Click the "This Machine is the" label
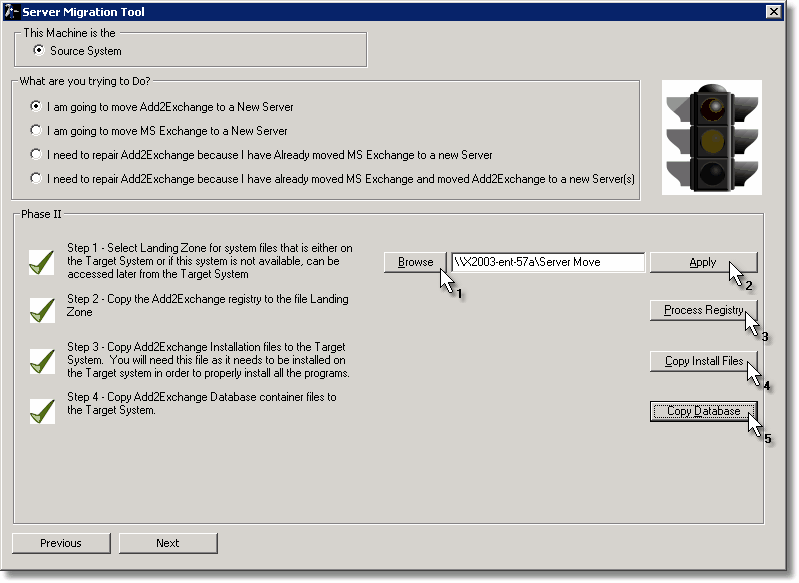This screenshot has height=583, width=799. pyautogui.click(x=70, y=33)
